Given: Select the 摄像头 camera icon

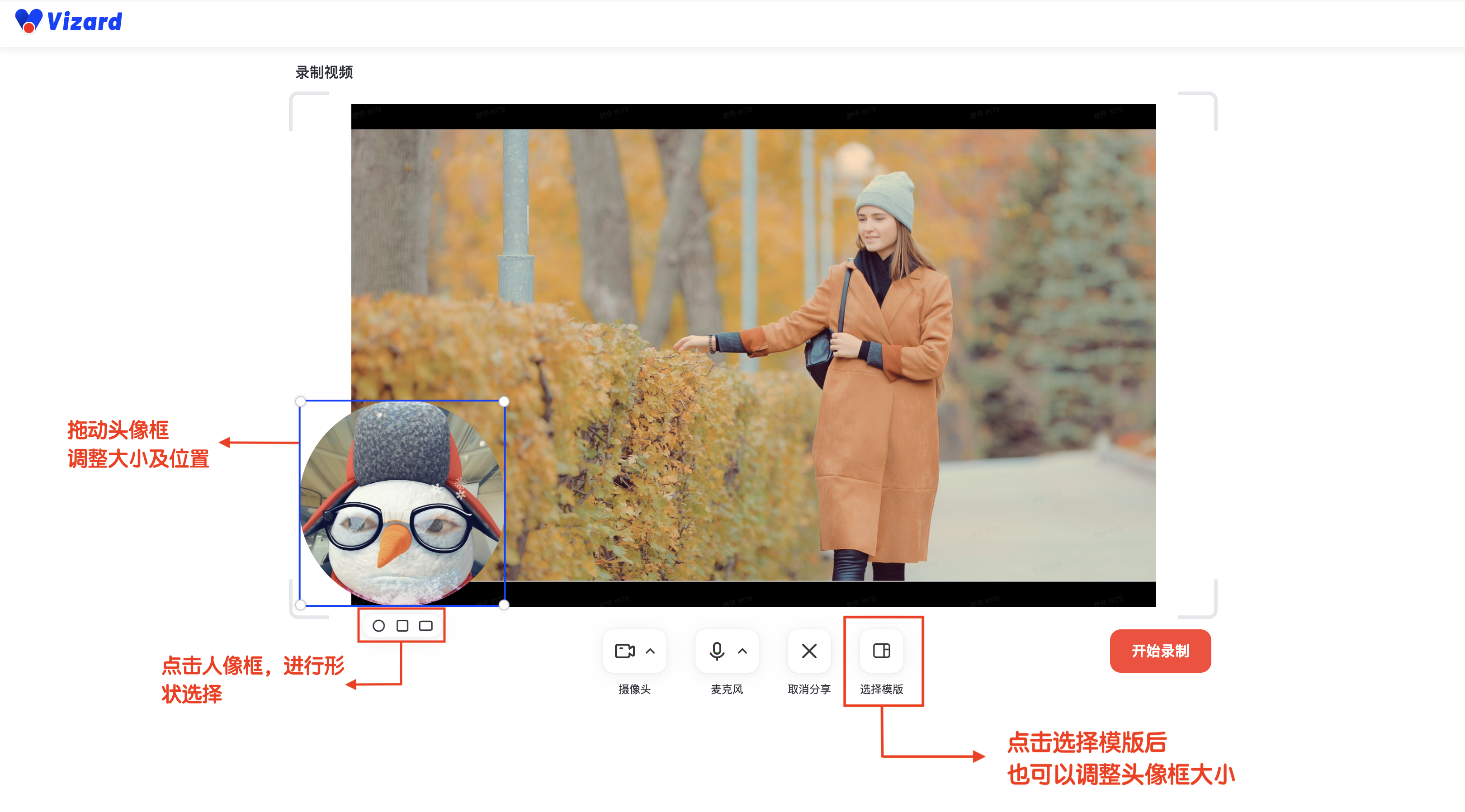Looking at the screenshot, I should click(x=626, y=651).
